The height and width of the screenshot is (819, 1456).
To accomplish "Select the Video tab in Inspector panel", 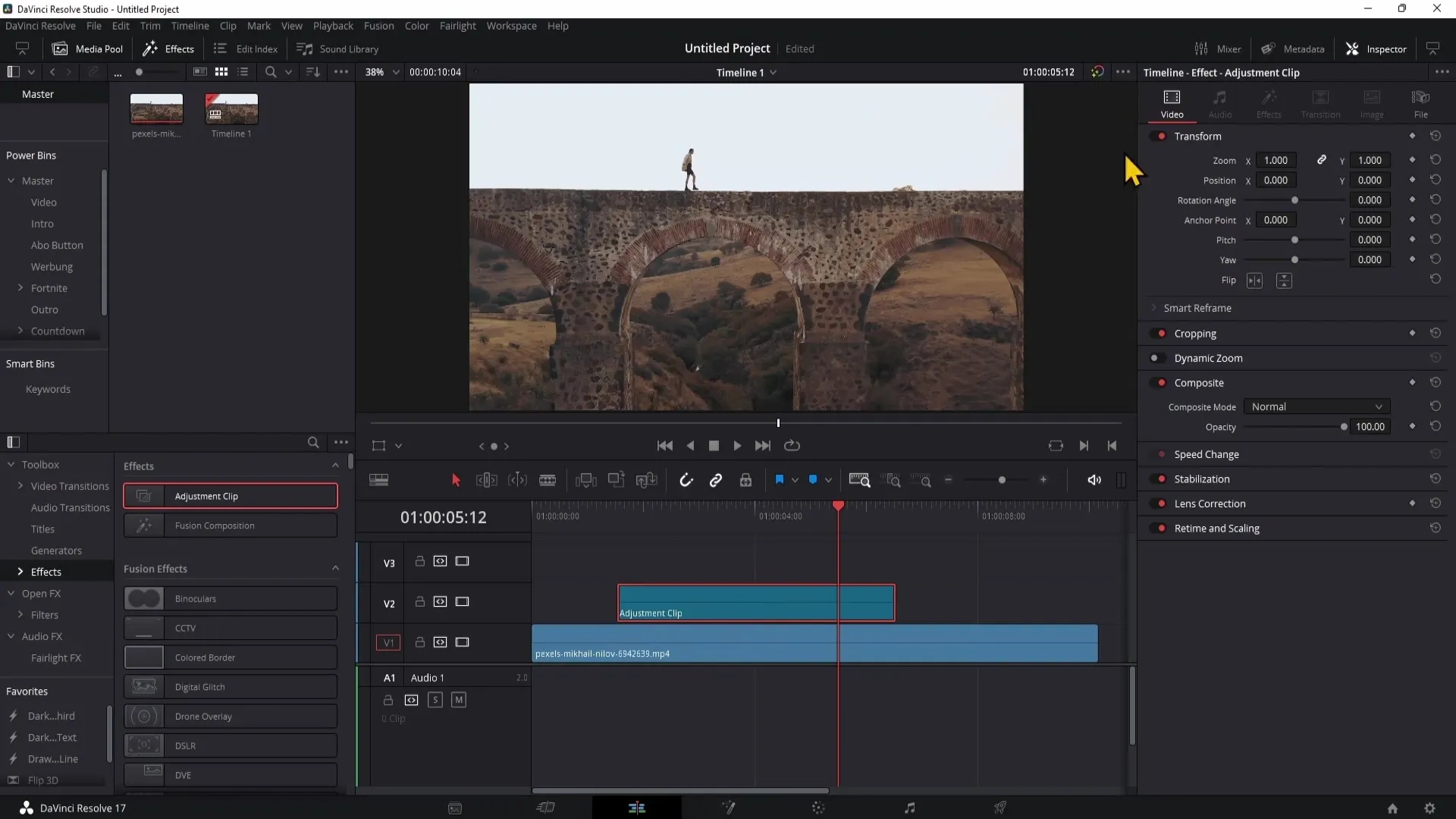I will click(x=1172, y=103).
